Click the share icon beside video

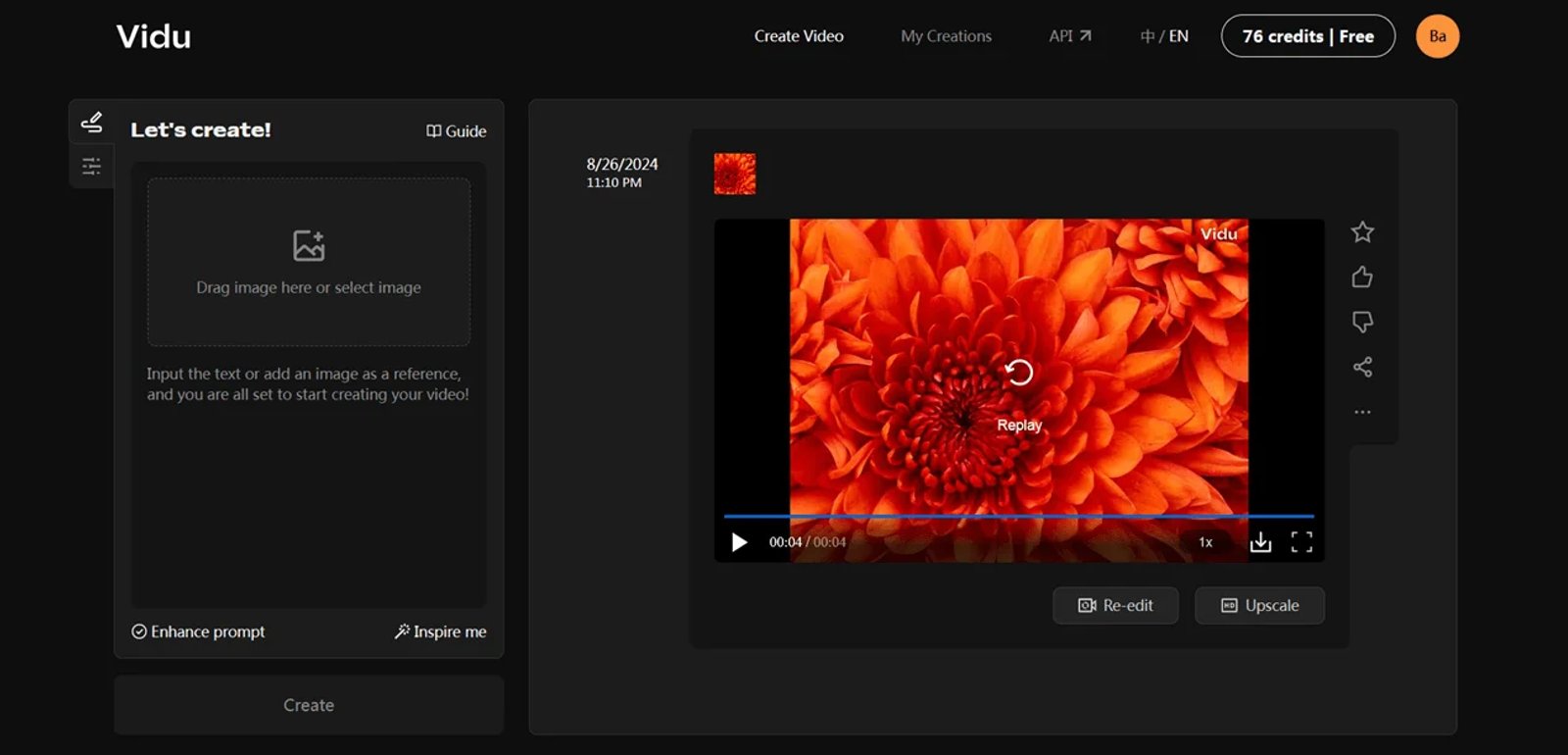tap(1362, 367)
